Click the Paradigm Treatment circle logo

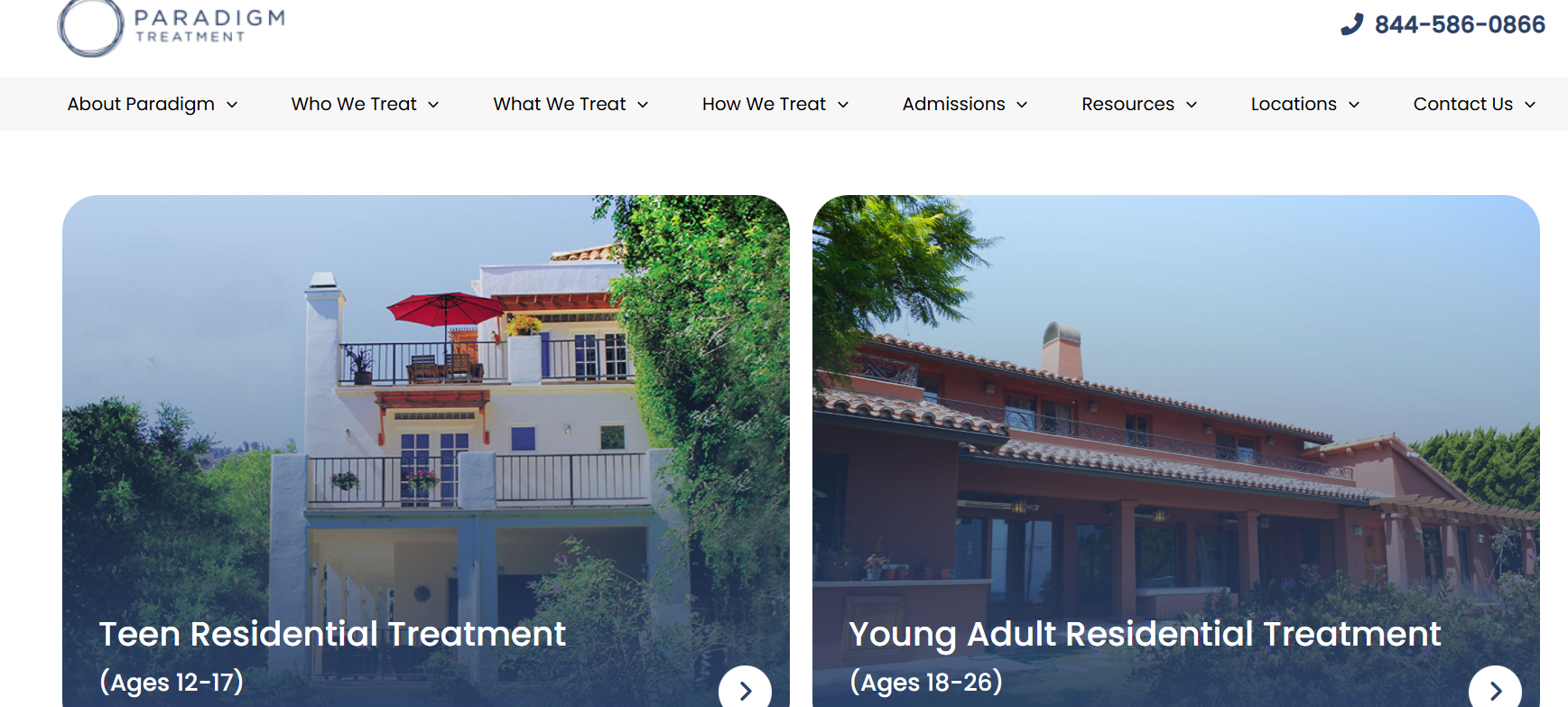pos(90,28)
